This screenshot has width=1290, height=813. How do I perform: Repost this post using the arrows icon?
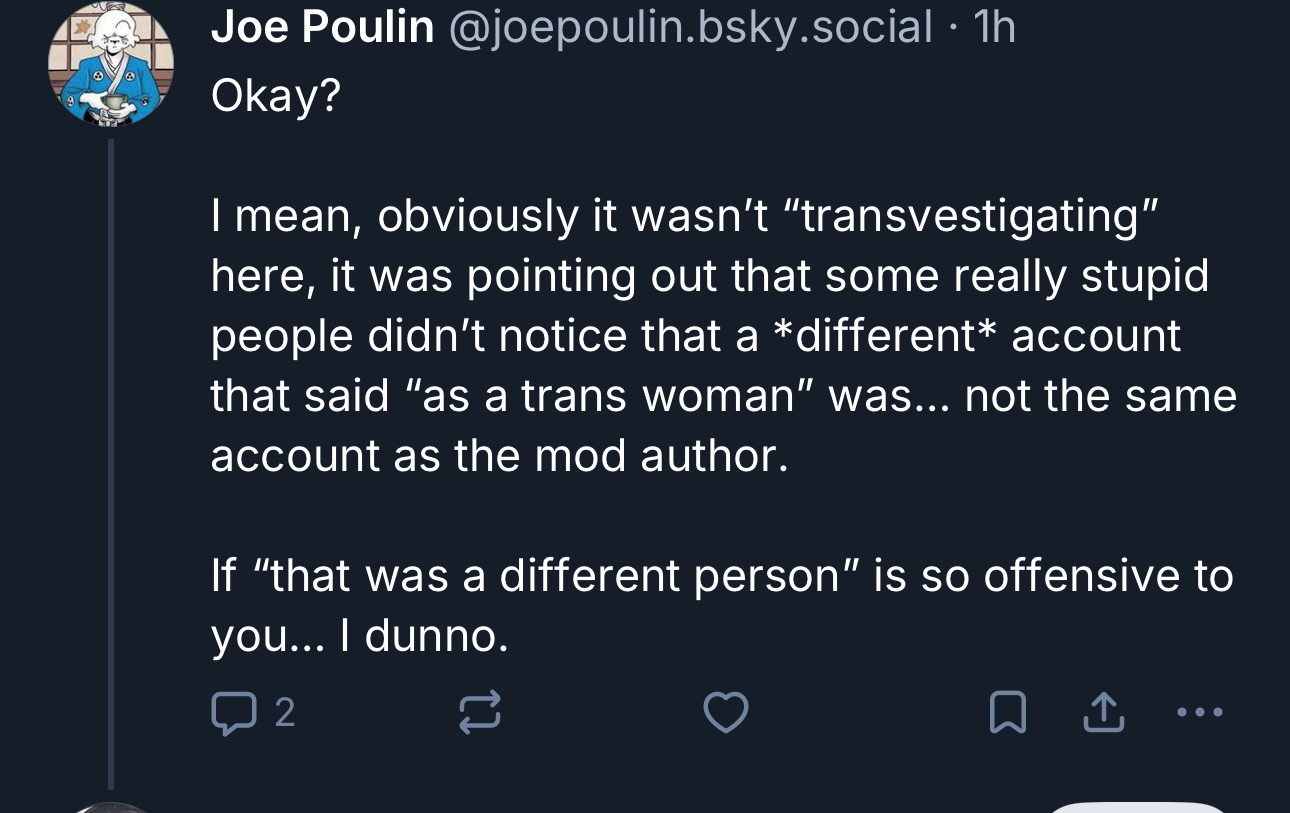pos(479,713)
